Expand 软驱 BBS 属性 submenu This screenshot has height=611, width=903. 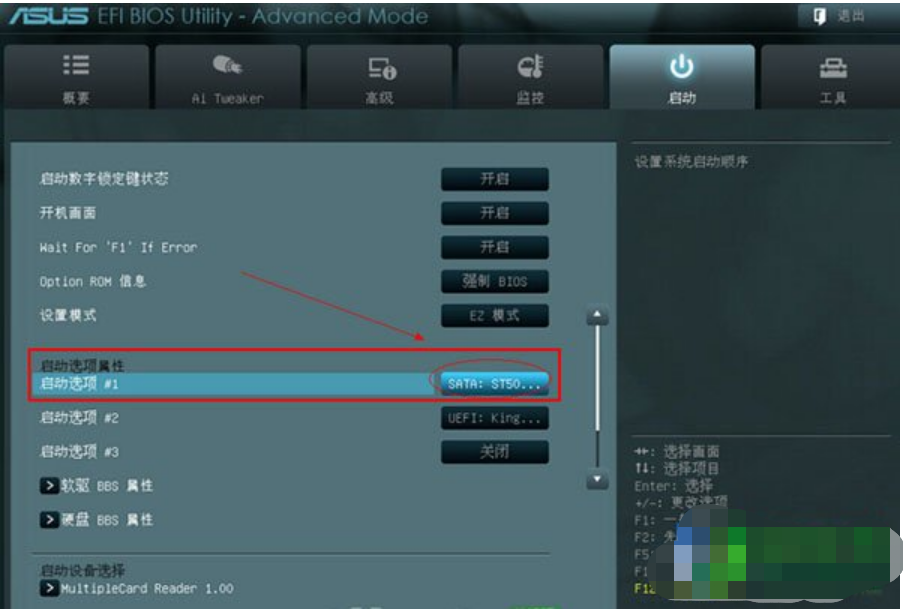[x=96, y=486]
